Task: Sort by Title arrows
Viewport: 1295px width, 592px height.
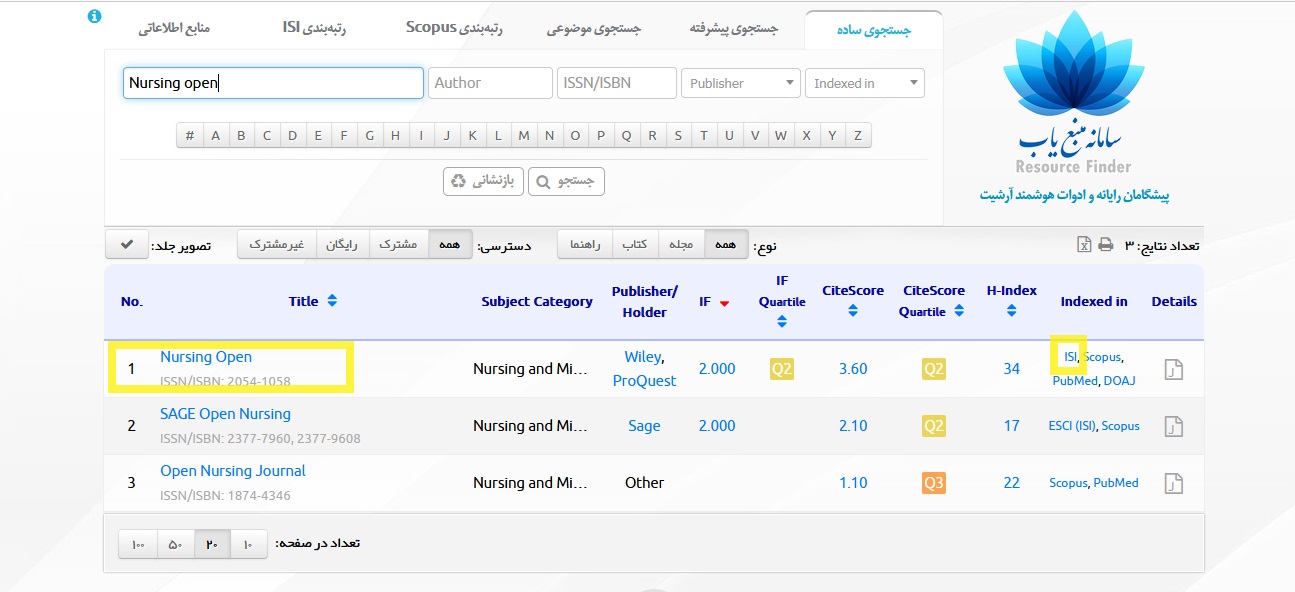Action: point(332,301)
